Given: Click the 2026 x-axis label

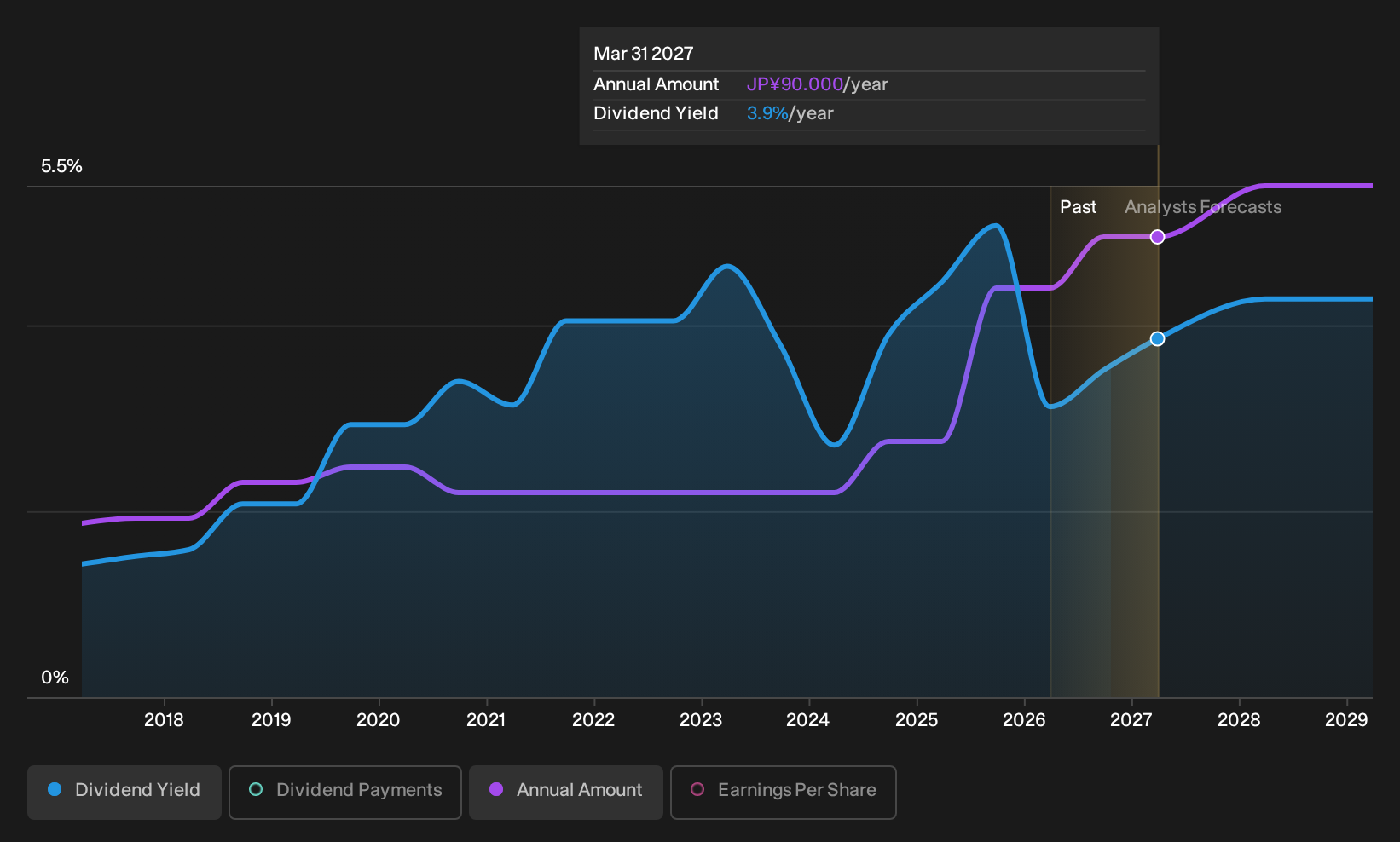Looking at the screenshot, I should (1024, 720).
